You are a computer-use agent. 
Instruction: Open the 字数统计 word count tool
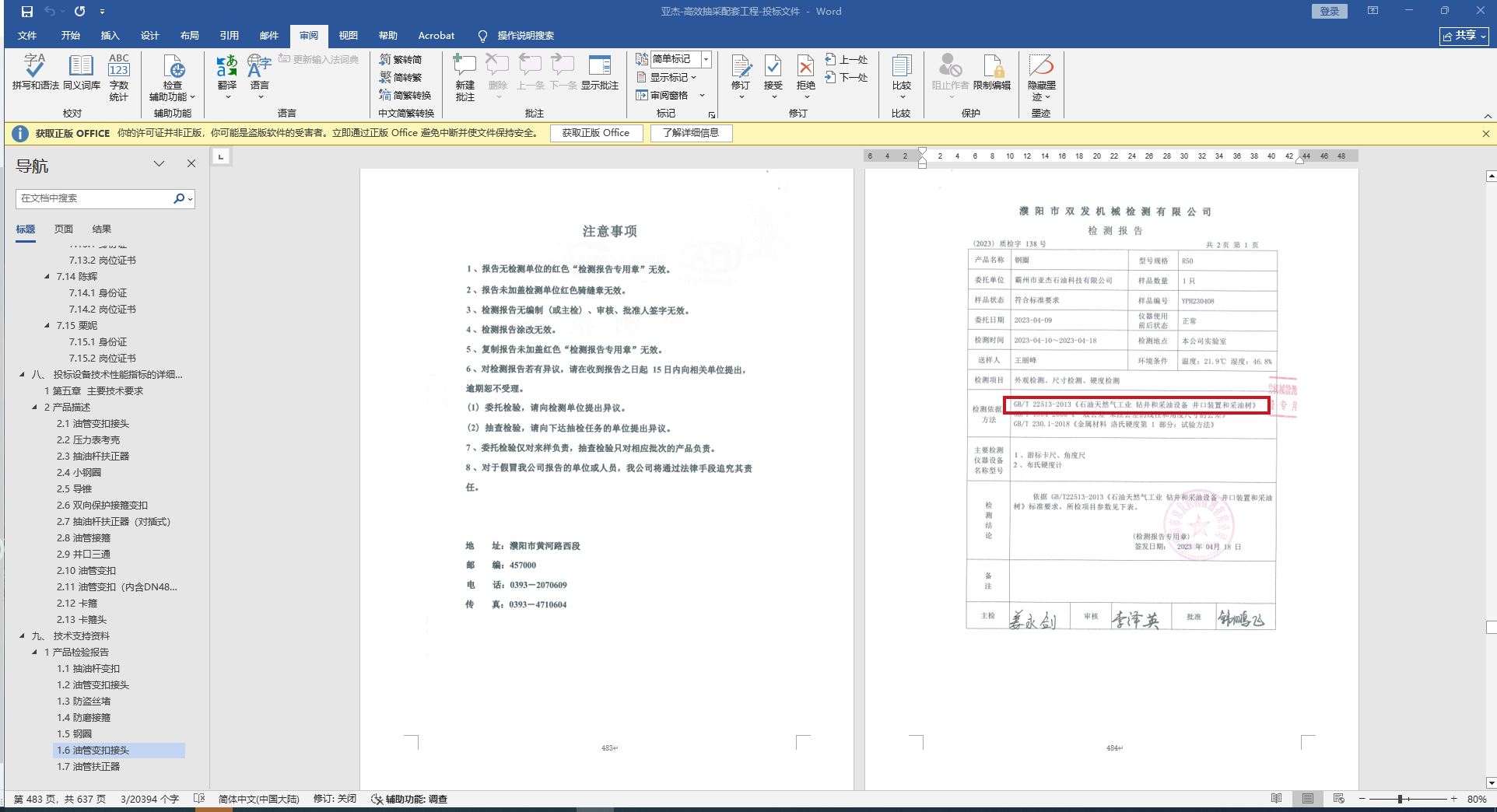[x=119, y=76]
